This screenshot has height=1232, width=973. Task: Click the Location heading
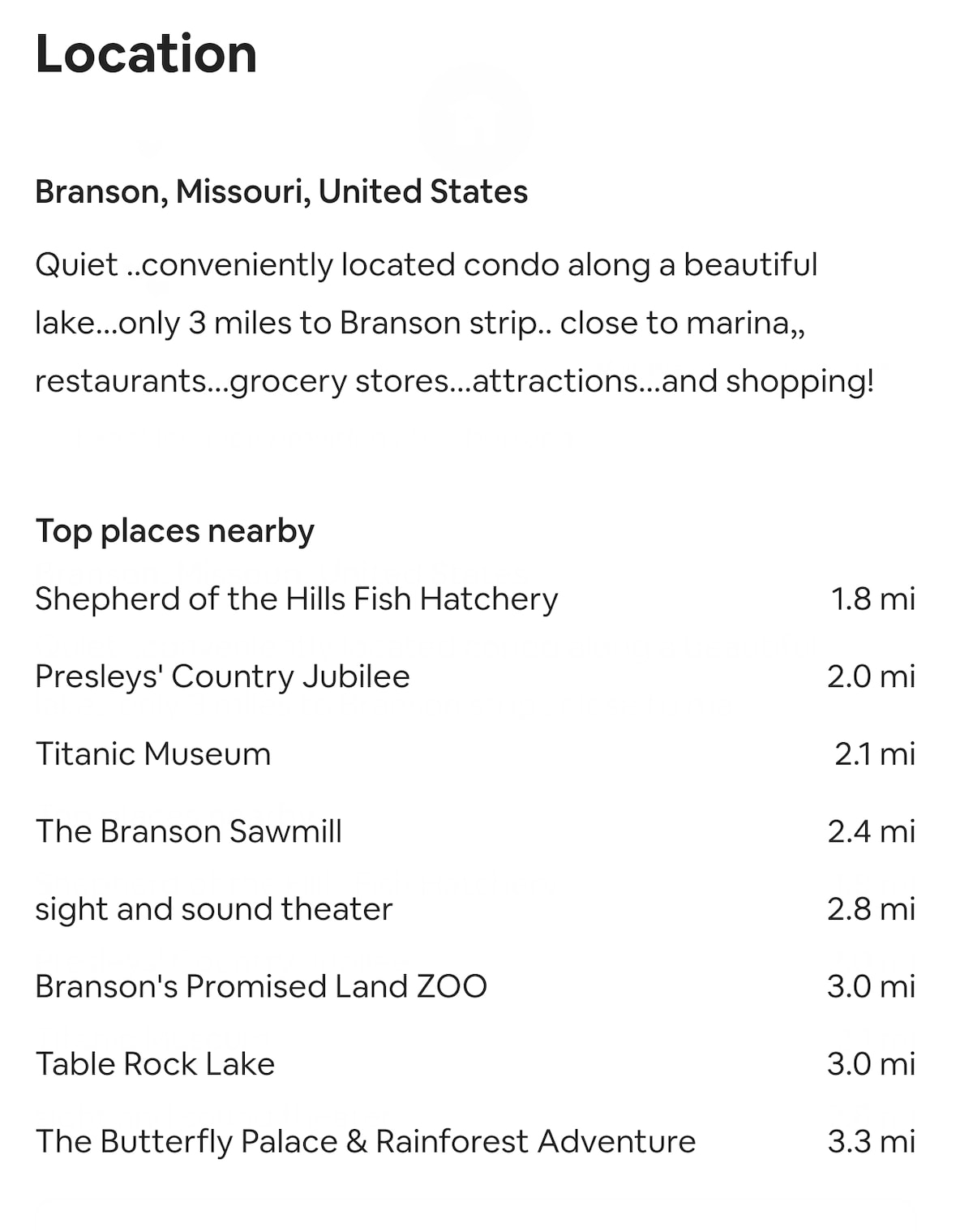pos(146,54)
